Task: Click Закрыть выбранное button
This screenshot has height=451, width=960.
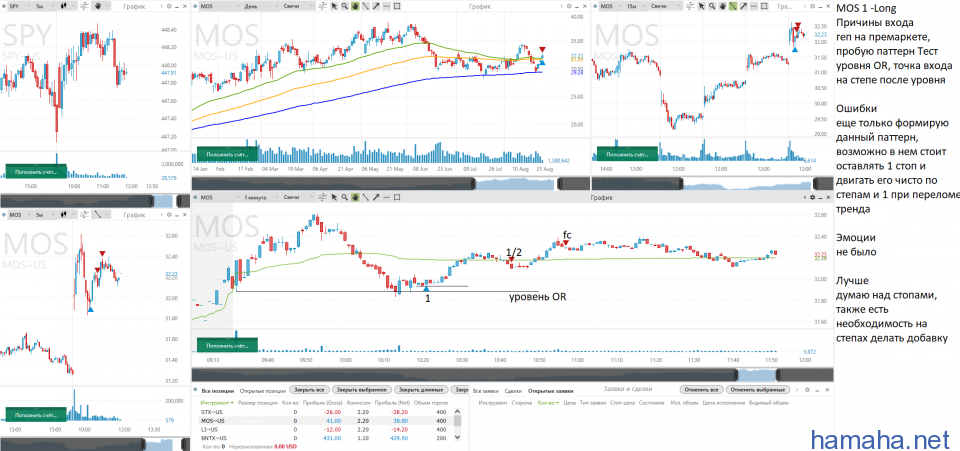Action: tap(362, 390)
